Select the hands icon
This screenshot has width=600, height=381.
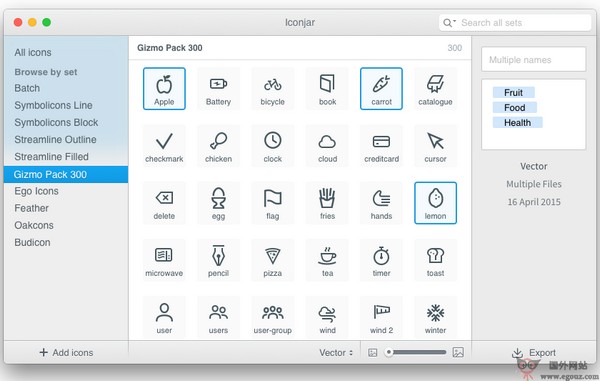pos(381,203)
